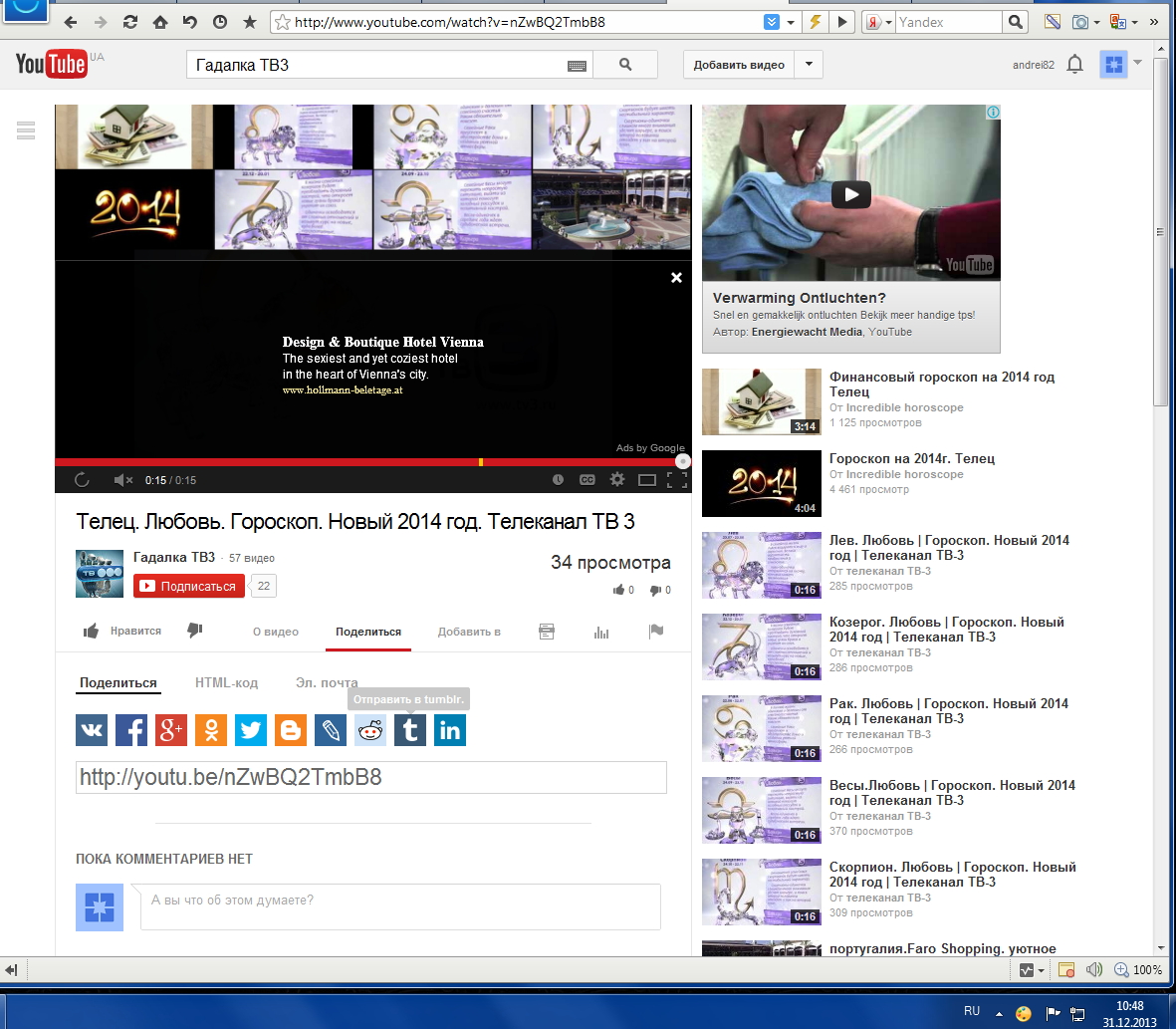Expand address bar URL dropdown arrow
Viewport: 1176px width, 1029px height.
pos(790,23)
